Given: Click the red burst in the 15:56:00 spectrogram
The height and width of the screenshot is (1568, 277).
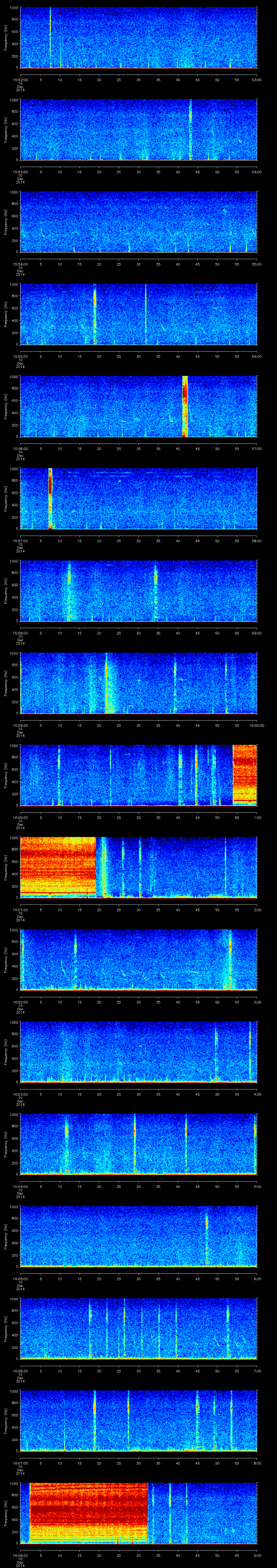Looking at the screenshot, I should tap(185, 405).
